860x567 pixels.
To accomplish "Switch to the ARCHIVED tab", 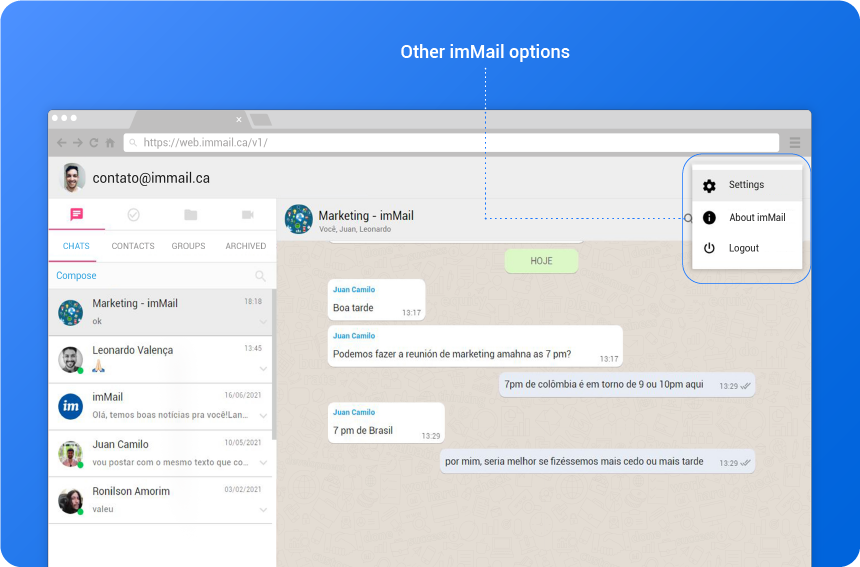I will point(246,246).
